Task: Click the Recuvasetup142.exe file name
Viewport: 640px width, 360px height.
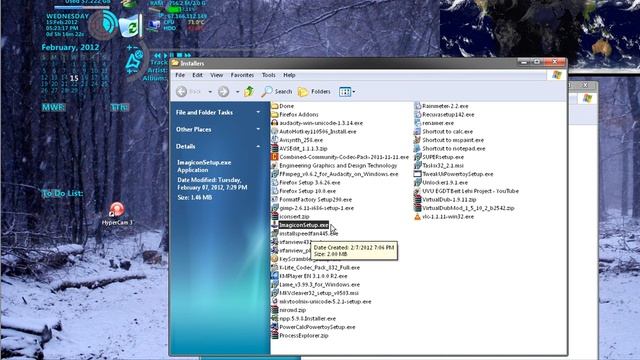Action: pos(448,114)
